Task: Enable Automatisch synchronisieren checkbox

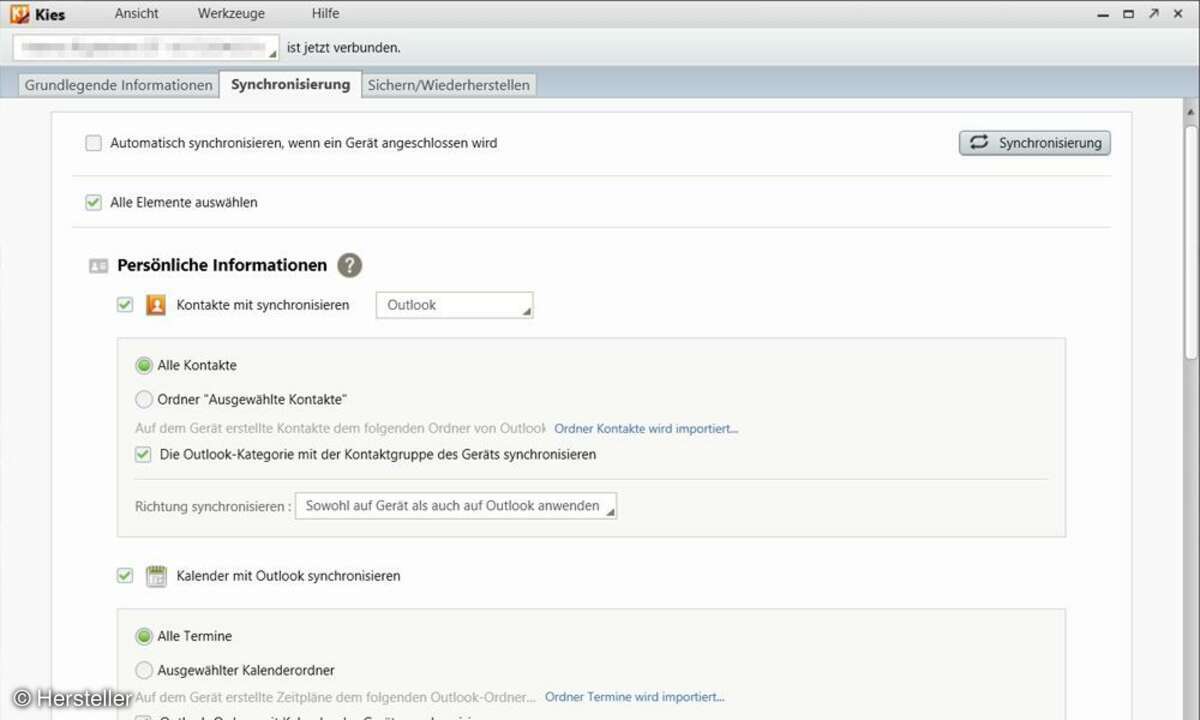Action: click(x=94, y=143)
